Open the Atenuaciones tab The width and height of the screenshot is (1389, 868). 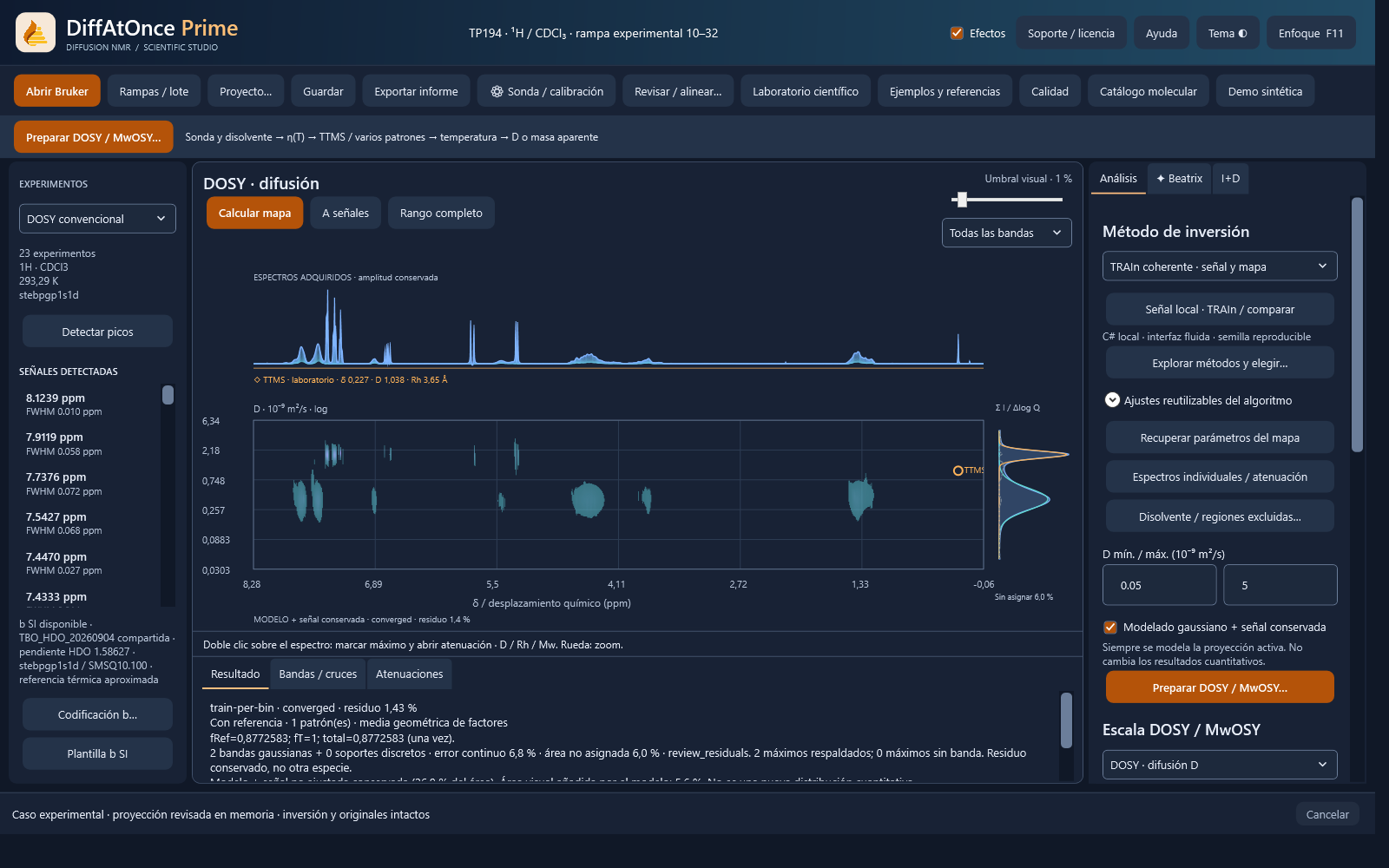[410, 674]
